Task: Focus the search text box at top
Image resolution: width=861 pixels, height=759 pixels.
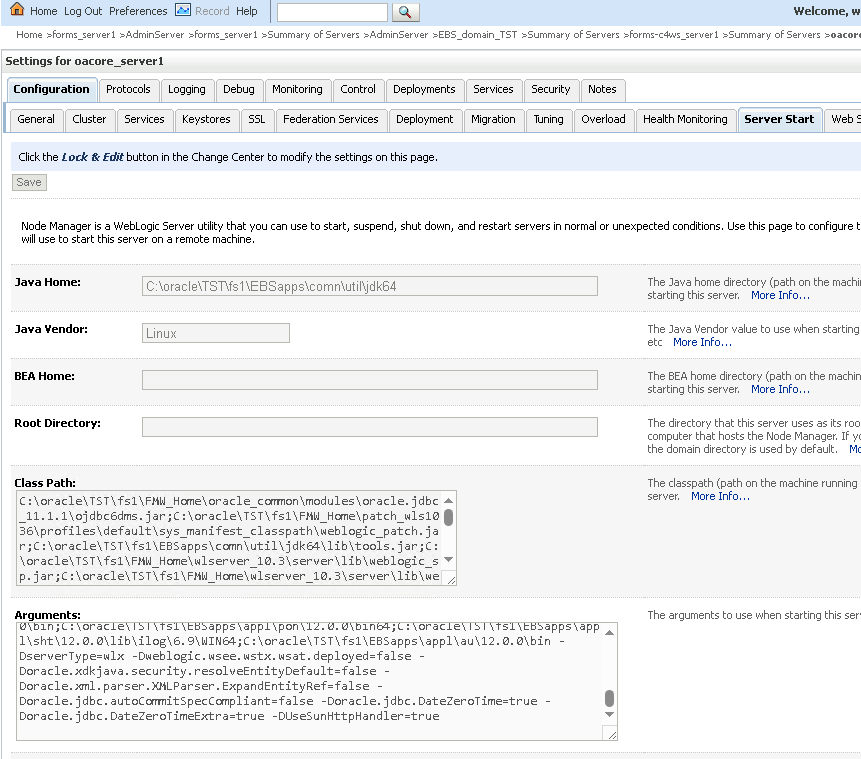Action: click(x=332, y=12)
